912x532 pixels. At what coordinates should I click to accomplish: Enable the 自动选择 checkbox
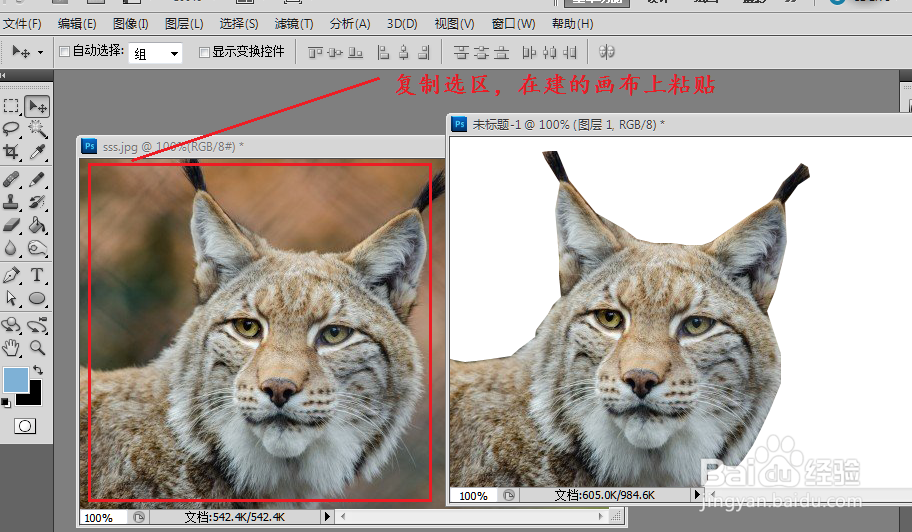(65, 52)
